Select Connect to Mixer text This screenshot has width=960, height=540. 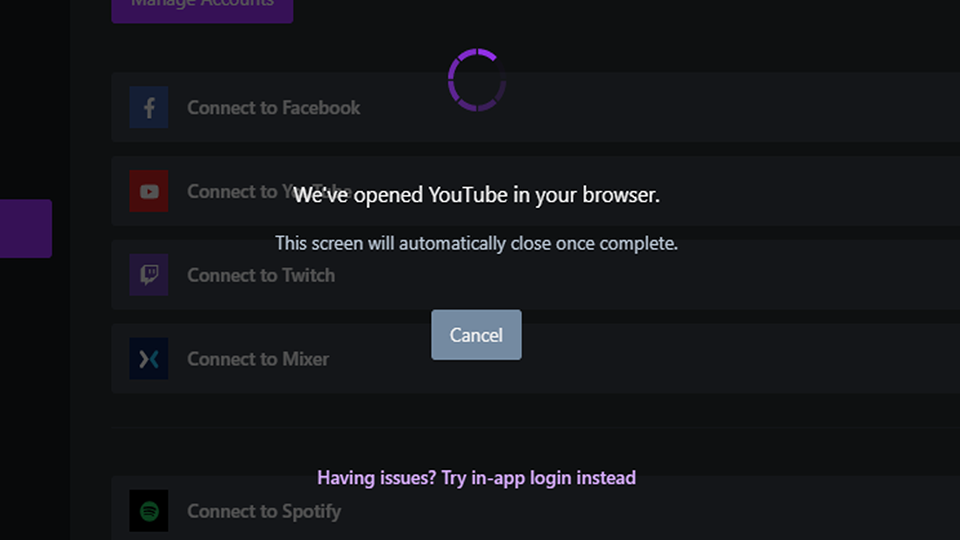(258, 359)
